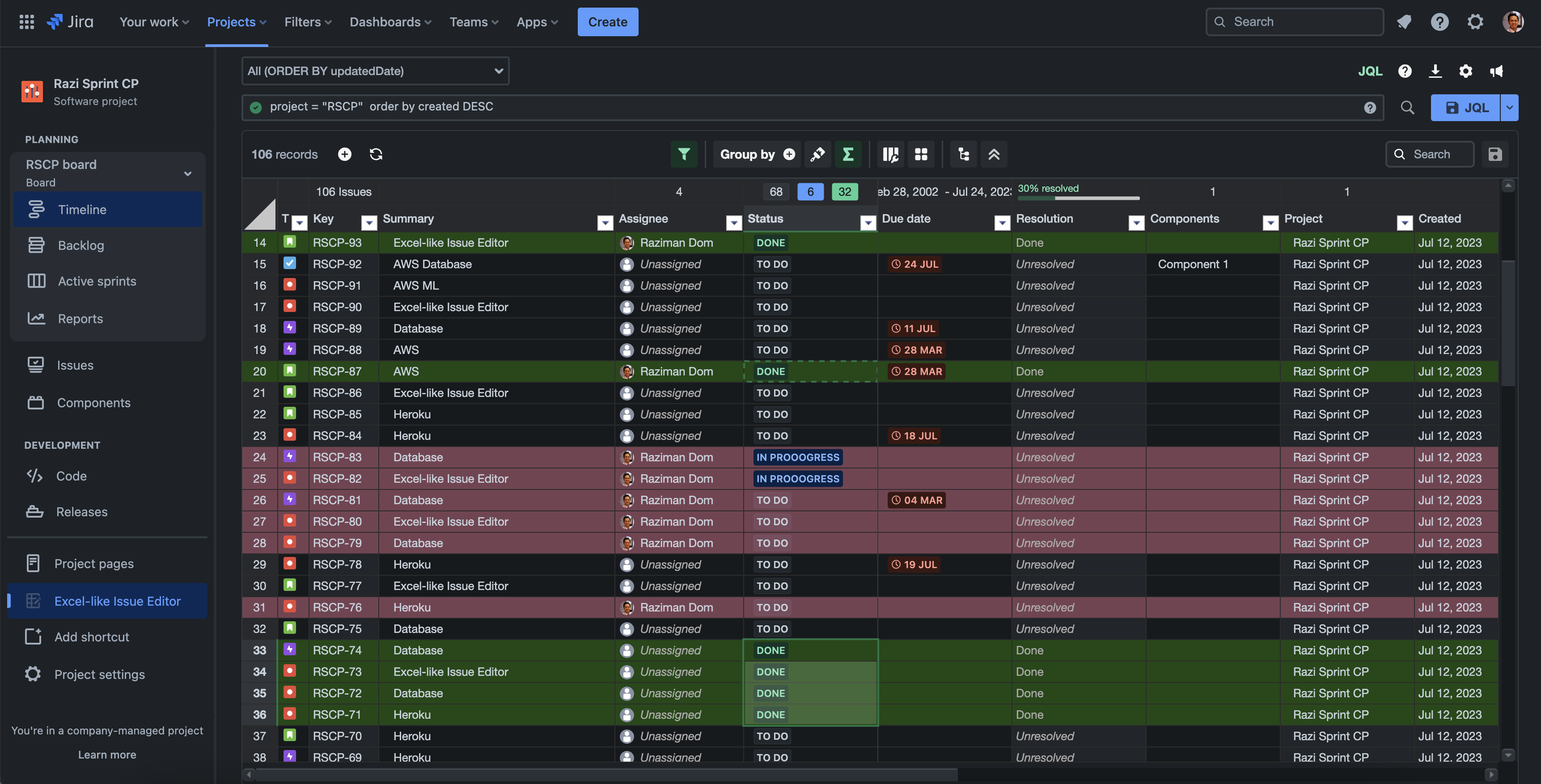Click the megaphone feedback icon
This screenshot has height=784, width=1541.
pos(1496,71)
